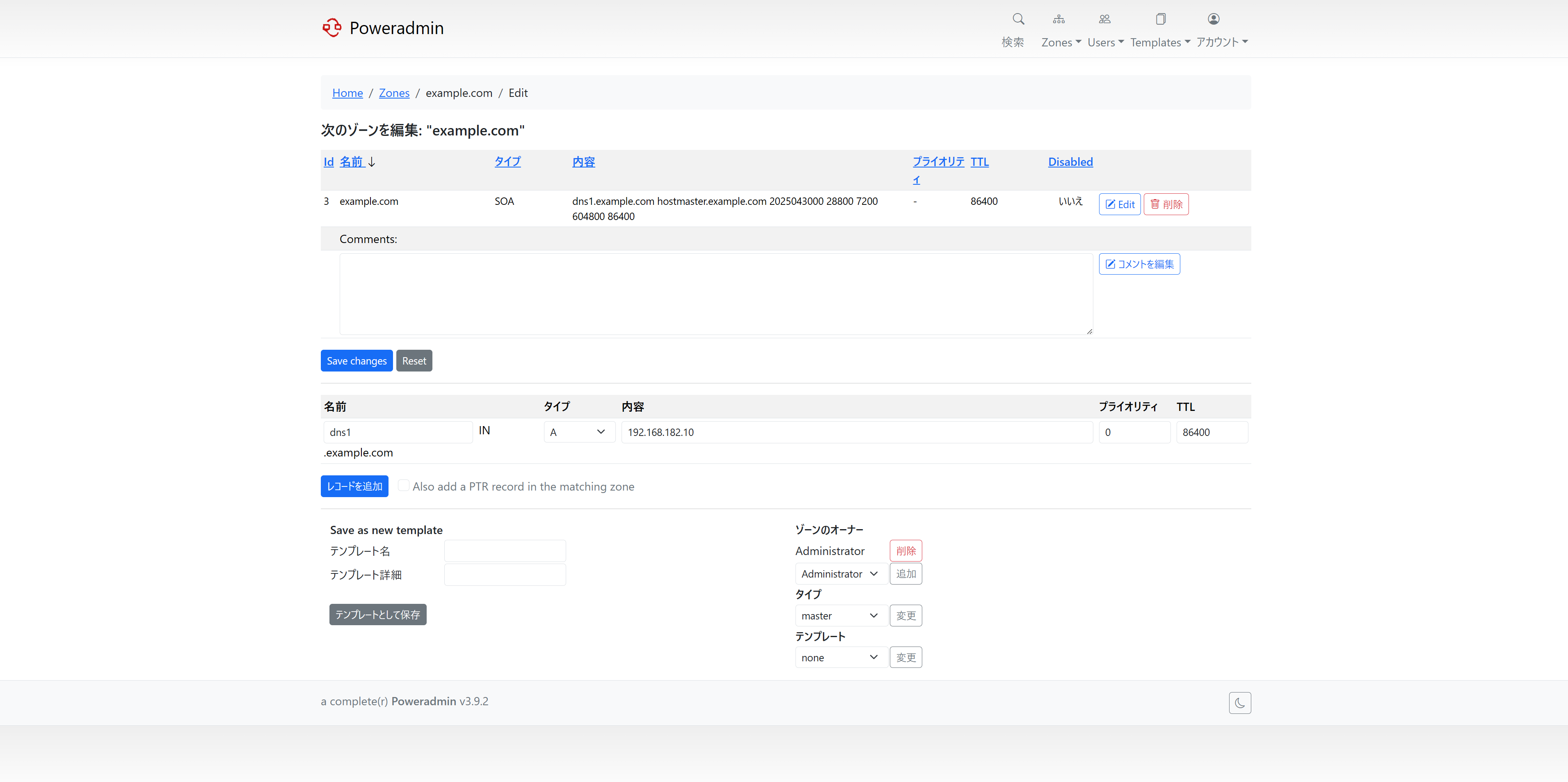
Task: Open the Zones menu
Action: [1061, 42]
